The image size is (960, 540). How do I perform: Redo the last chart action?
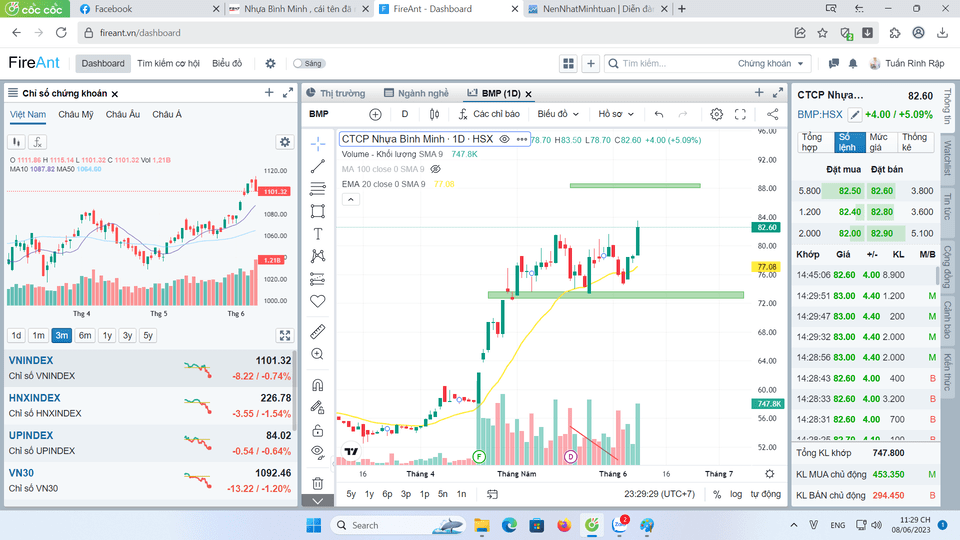pyautogui.click(x=683, y=114)
